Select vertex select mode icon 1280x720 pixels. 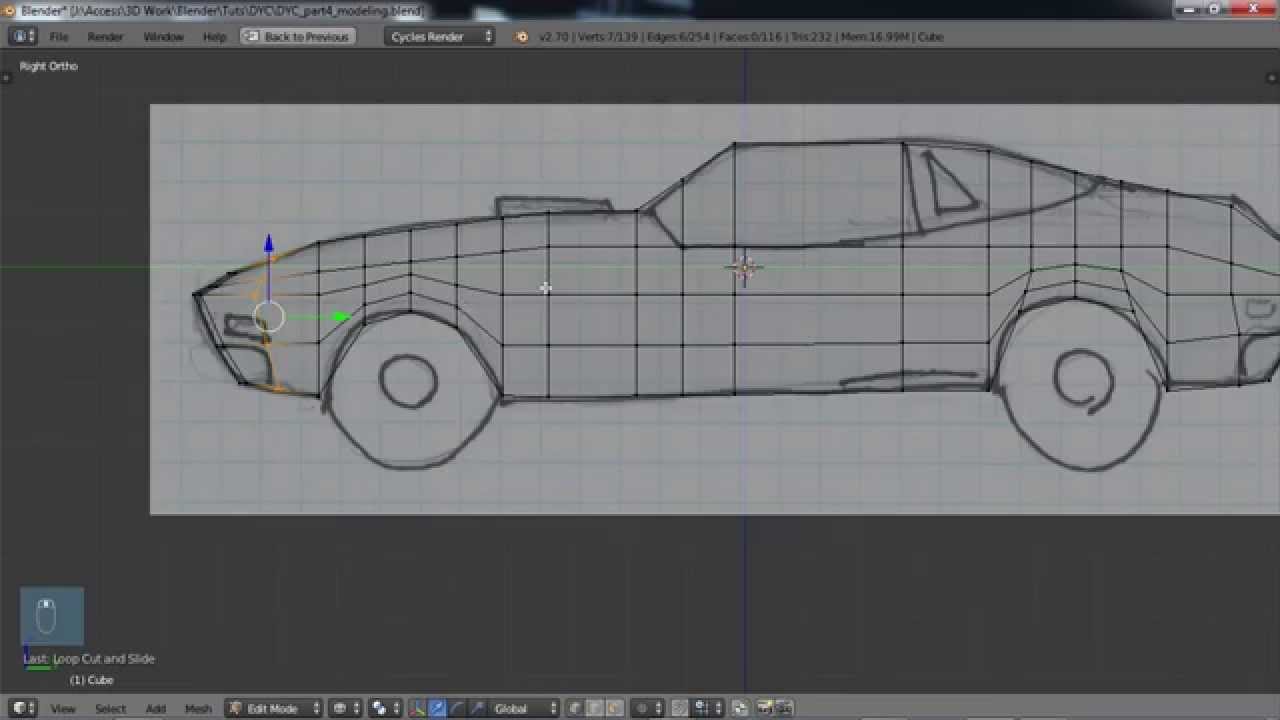coord(575,708)
